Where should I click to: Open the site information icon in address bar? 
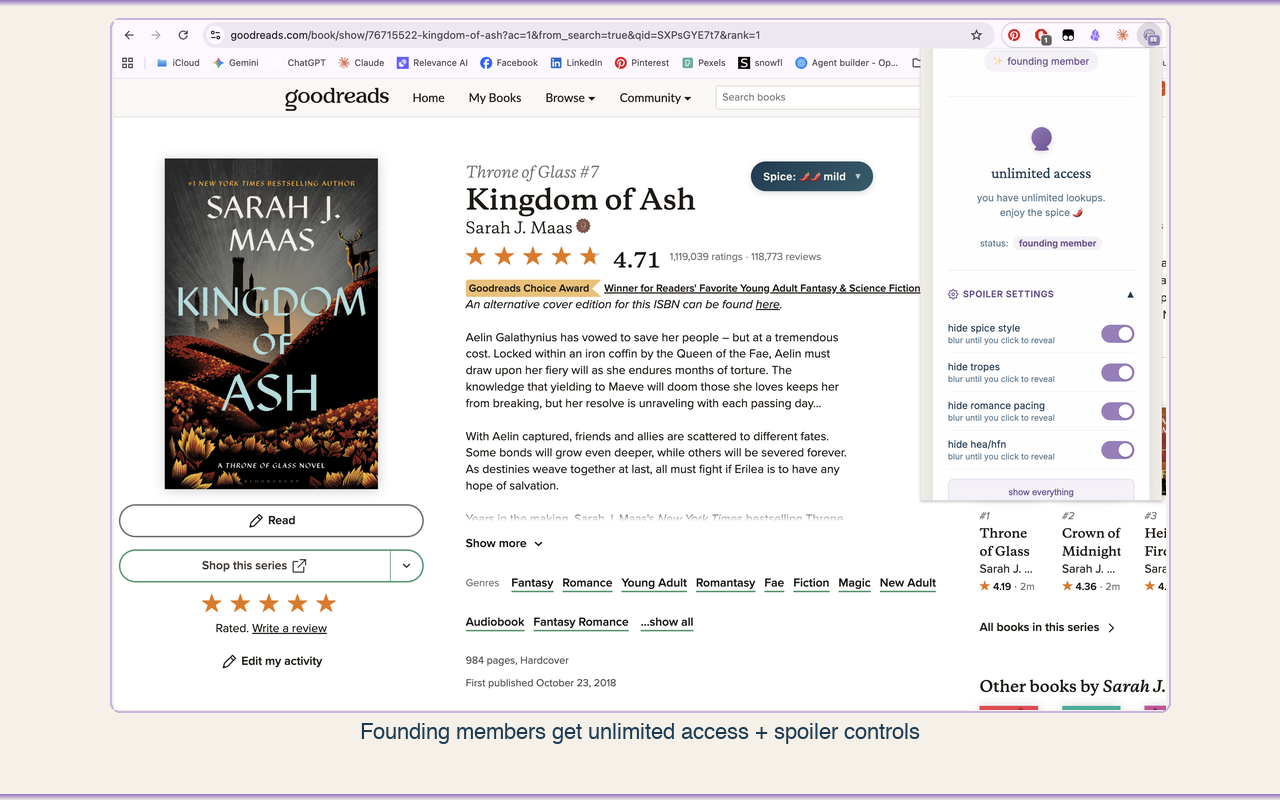click(215, 35)
